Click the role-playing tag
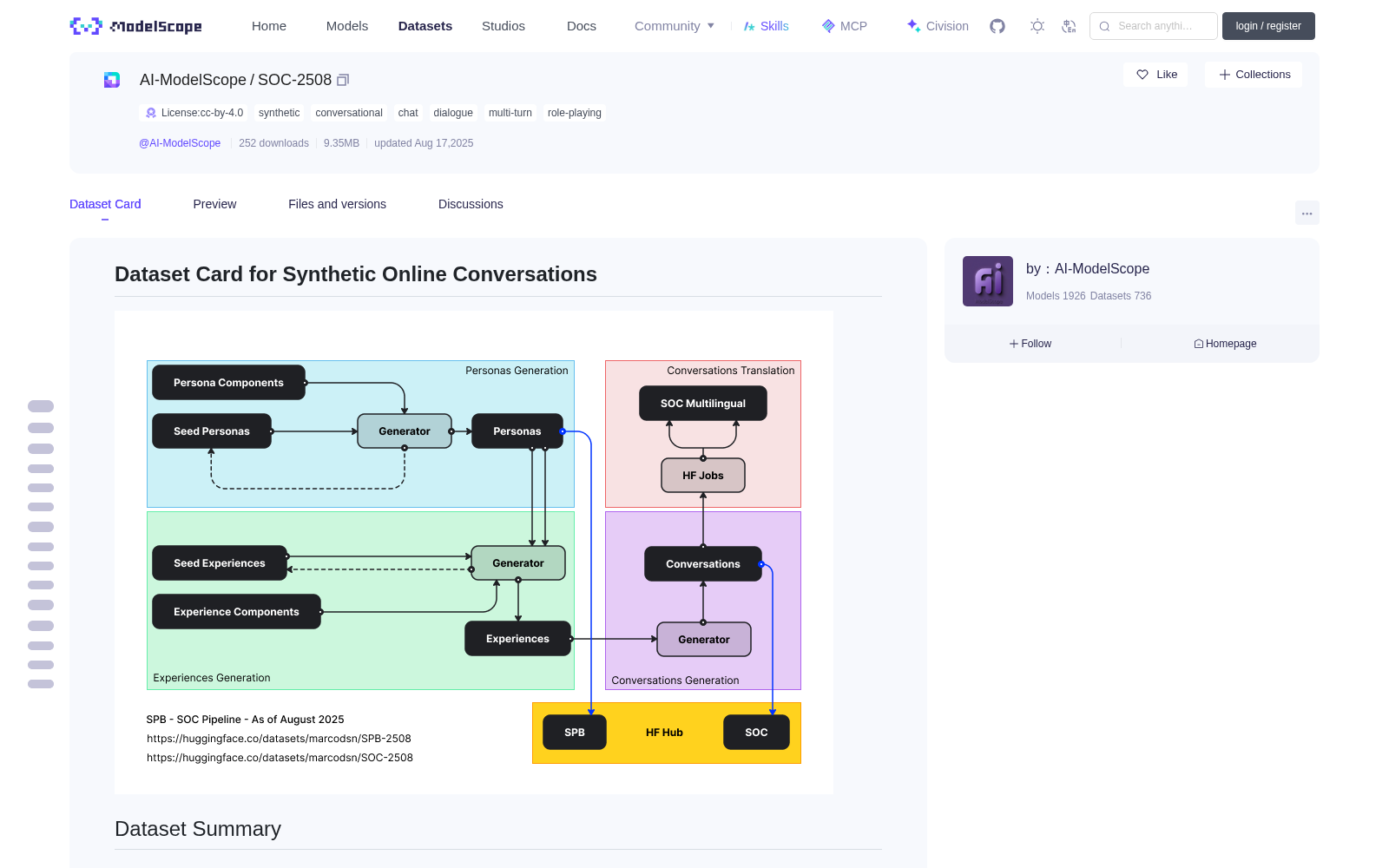This screenshot has height=868, width=1389. tap(575, 113)
